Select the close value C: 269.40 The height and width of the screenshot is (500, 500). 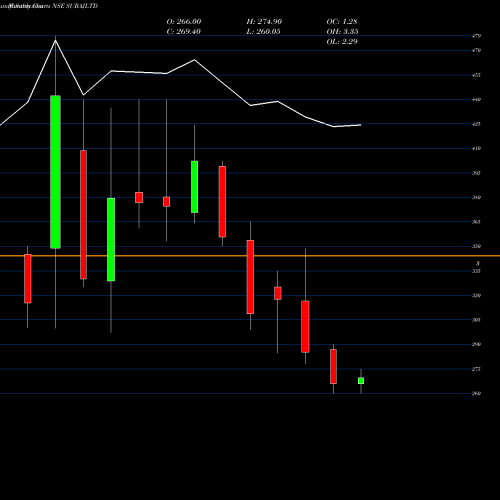(x=184, y=31)
